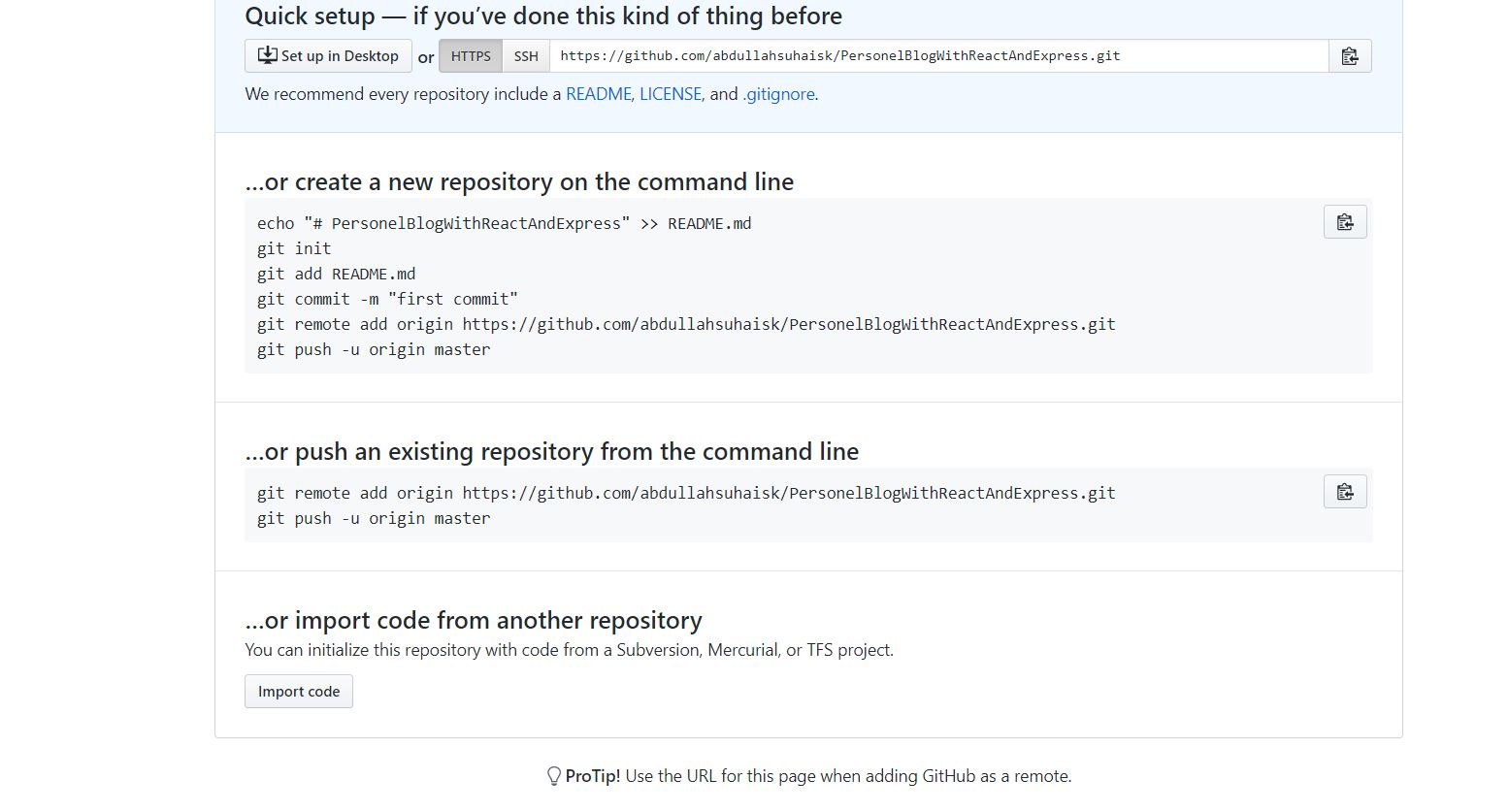
Task: Open the LICENSE link
Action: [672, 94]
